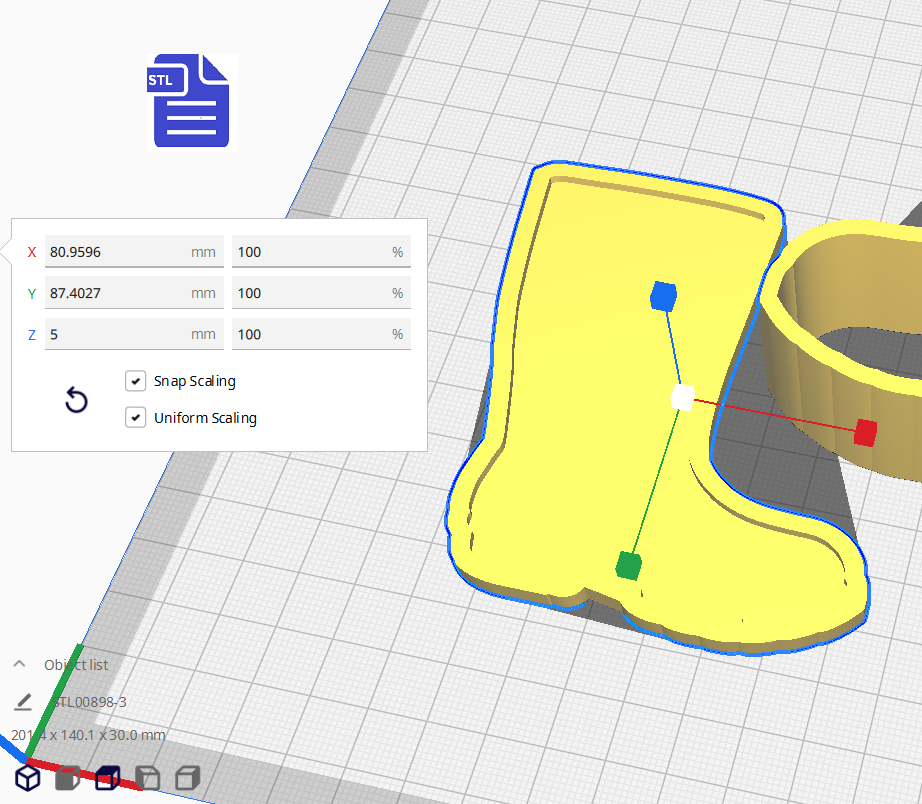
Task: Switch to the Left side view icon
Action: [147, 778]
